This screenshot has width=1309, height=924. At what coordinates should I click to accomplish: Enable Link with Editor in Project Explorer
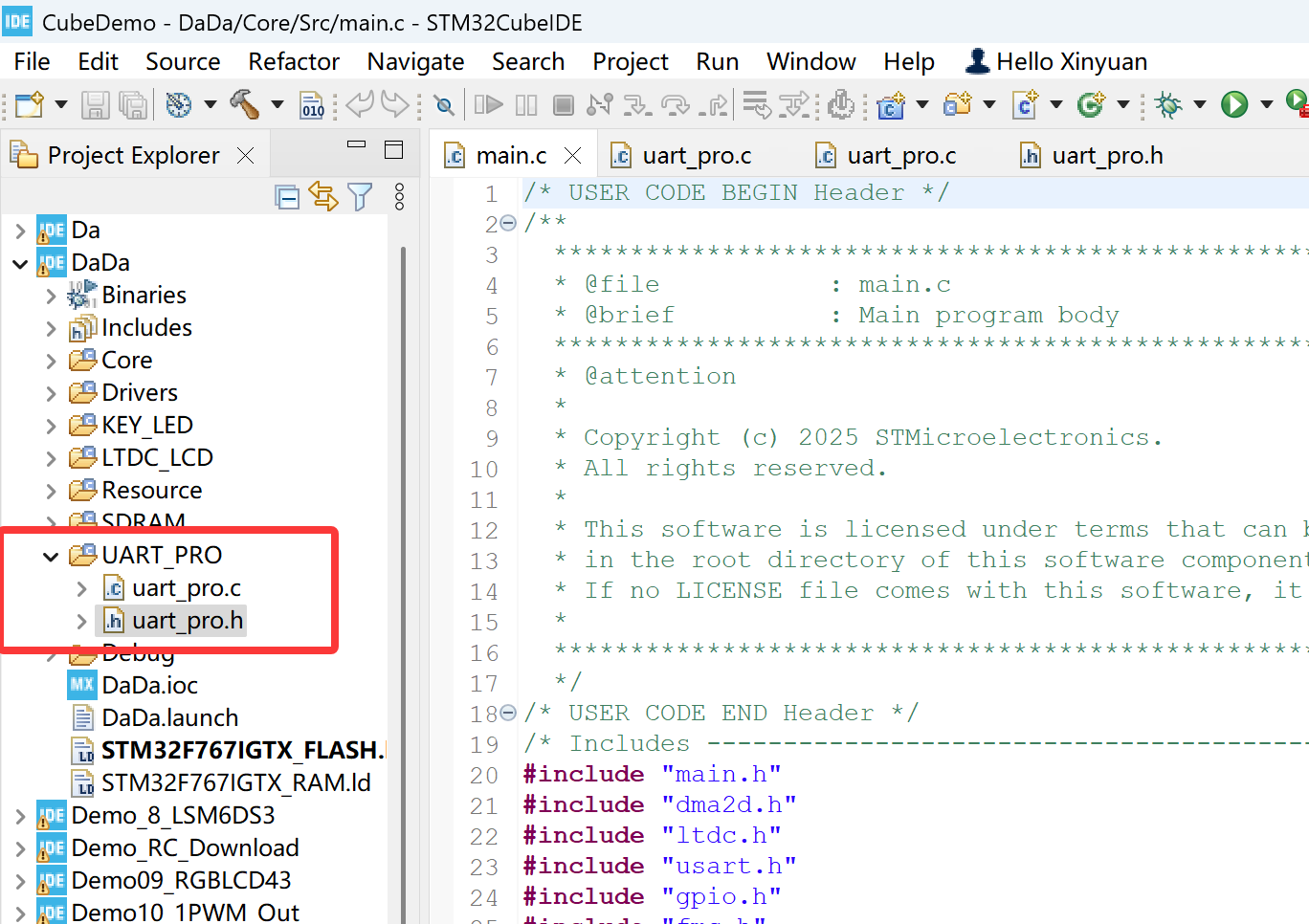(325, 196)
